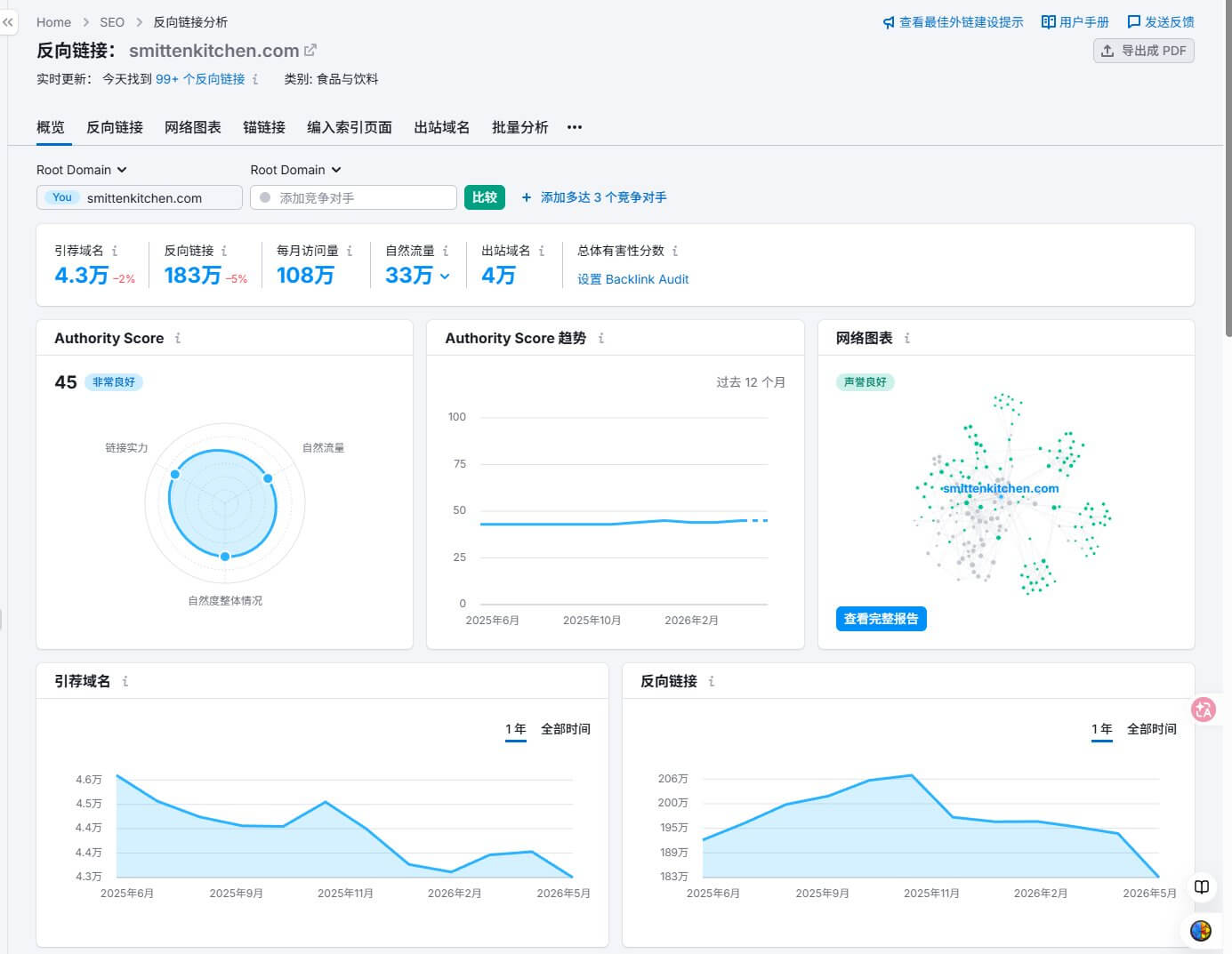Open the 出站域名 tab
Viewport: 1232px width, 954px height.
[x=442, y=127]
